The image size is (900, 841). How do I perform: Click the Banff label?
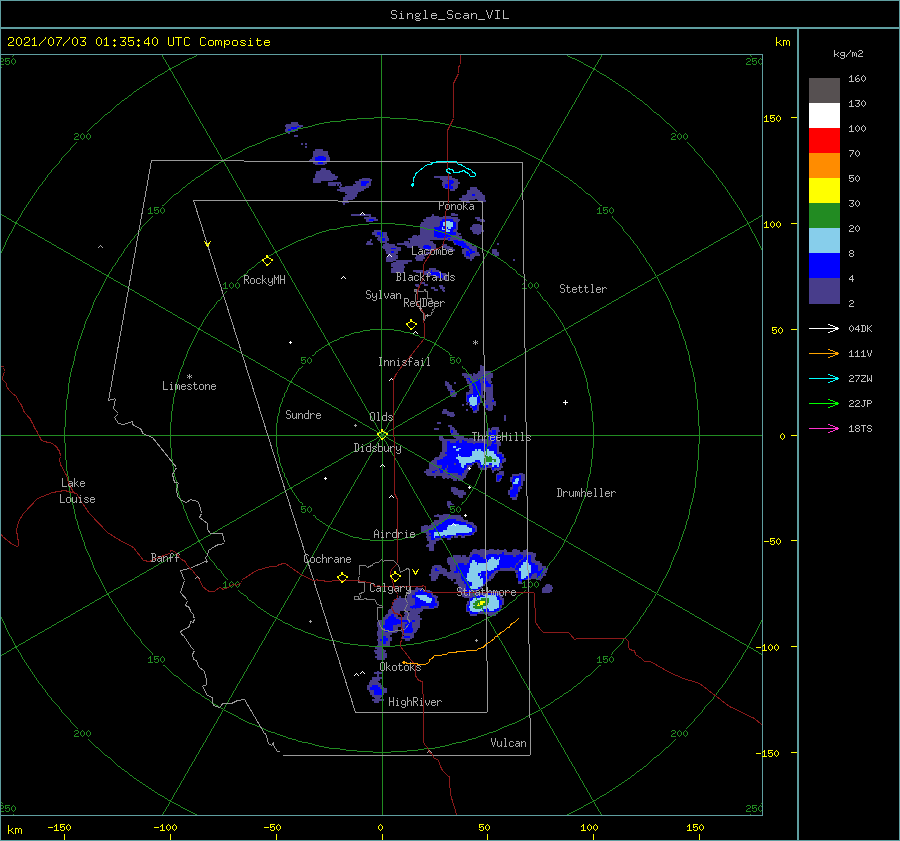pyautogui.click(x=165, y=557)
